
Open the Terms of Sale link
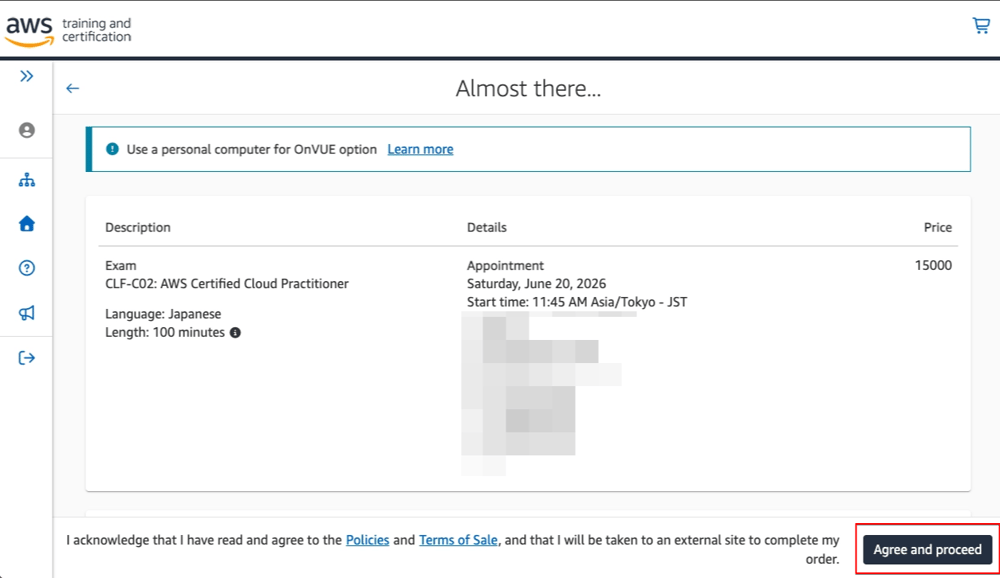point(458,540)
